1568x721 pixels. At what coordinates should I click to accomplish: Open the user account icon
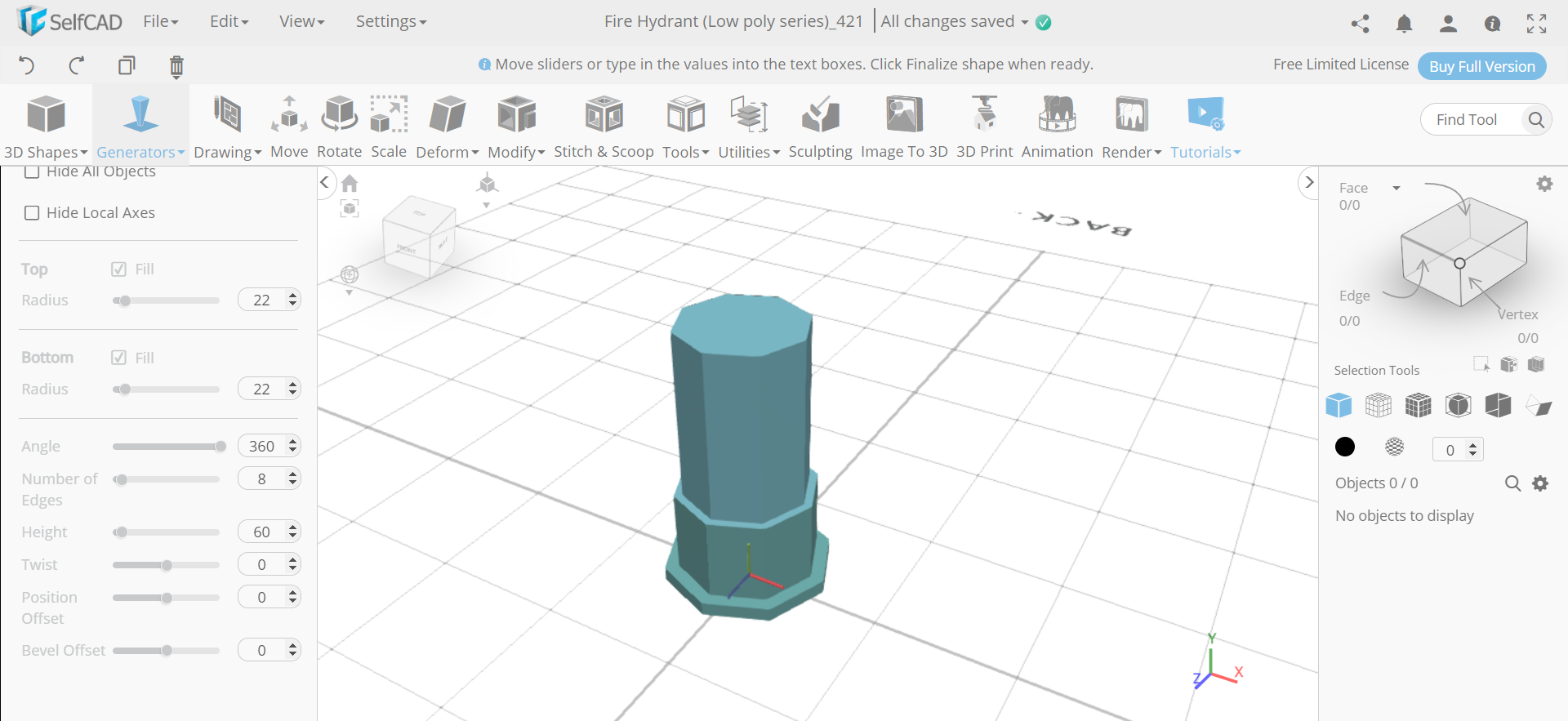click(1448, 24)
